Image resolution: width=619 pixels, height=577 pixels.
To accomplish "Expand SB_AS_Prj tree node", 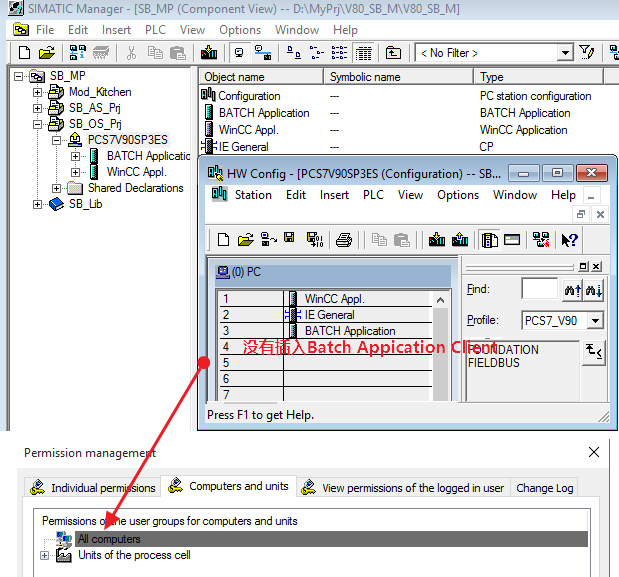I will (38, 108).
